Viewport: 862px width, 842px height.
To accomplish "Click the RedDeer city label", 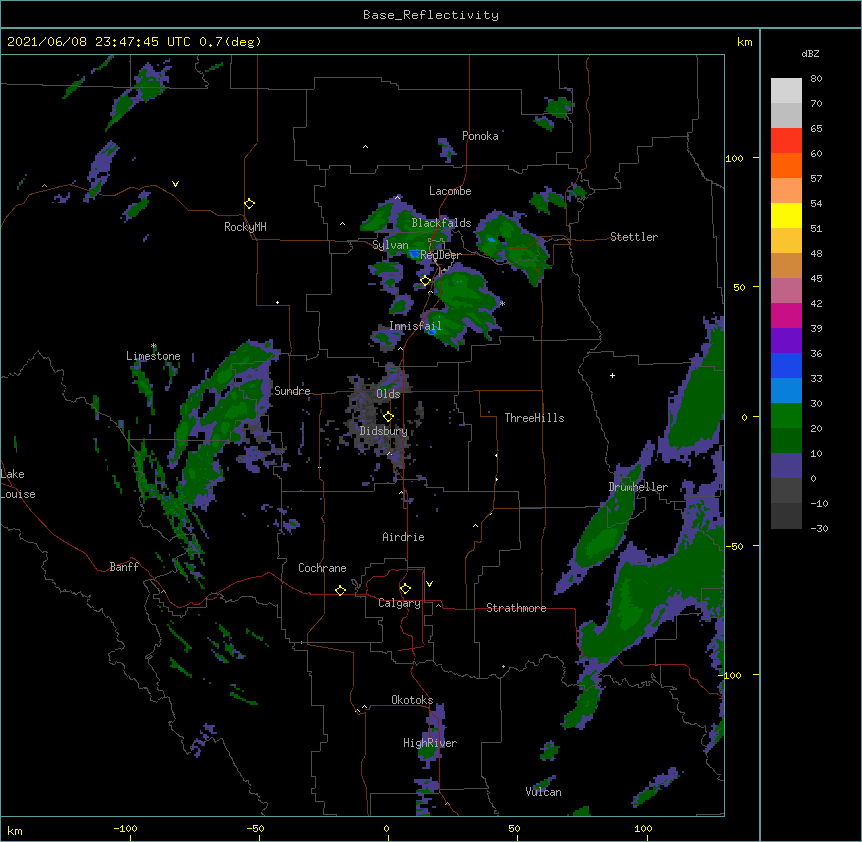I will tap(440, 255).
